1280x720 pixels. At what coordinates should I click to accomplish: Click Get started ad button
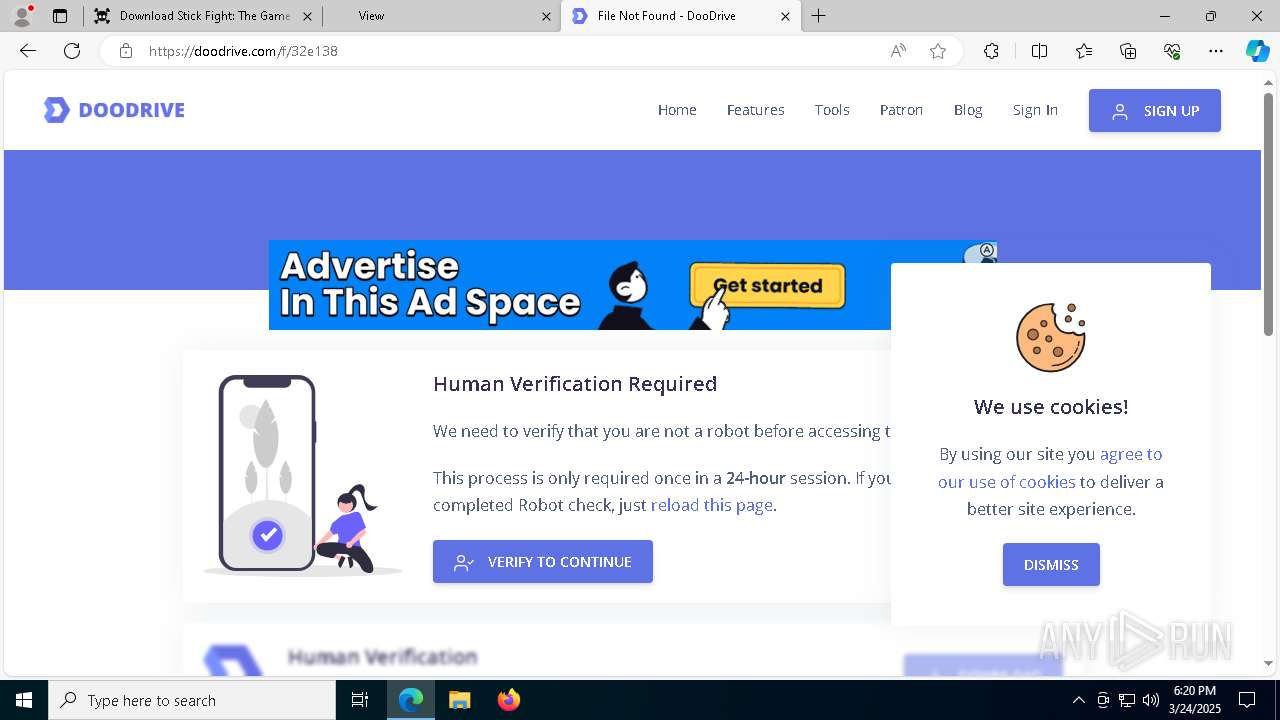click(x=767, y=286)
